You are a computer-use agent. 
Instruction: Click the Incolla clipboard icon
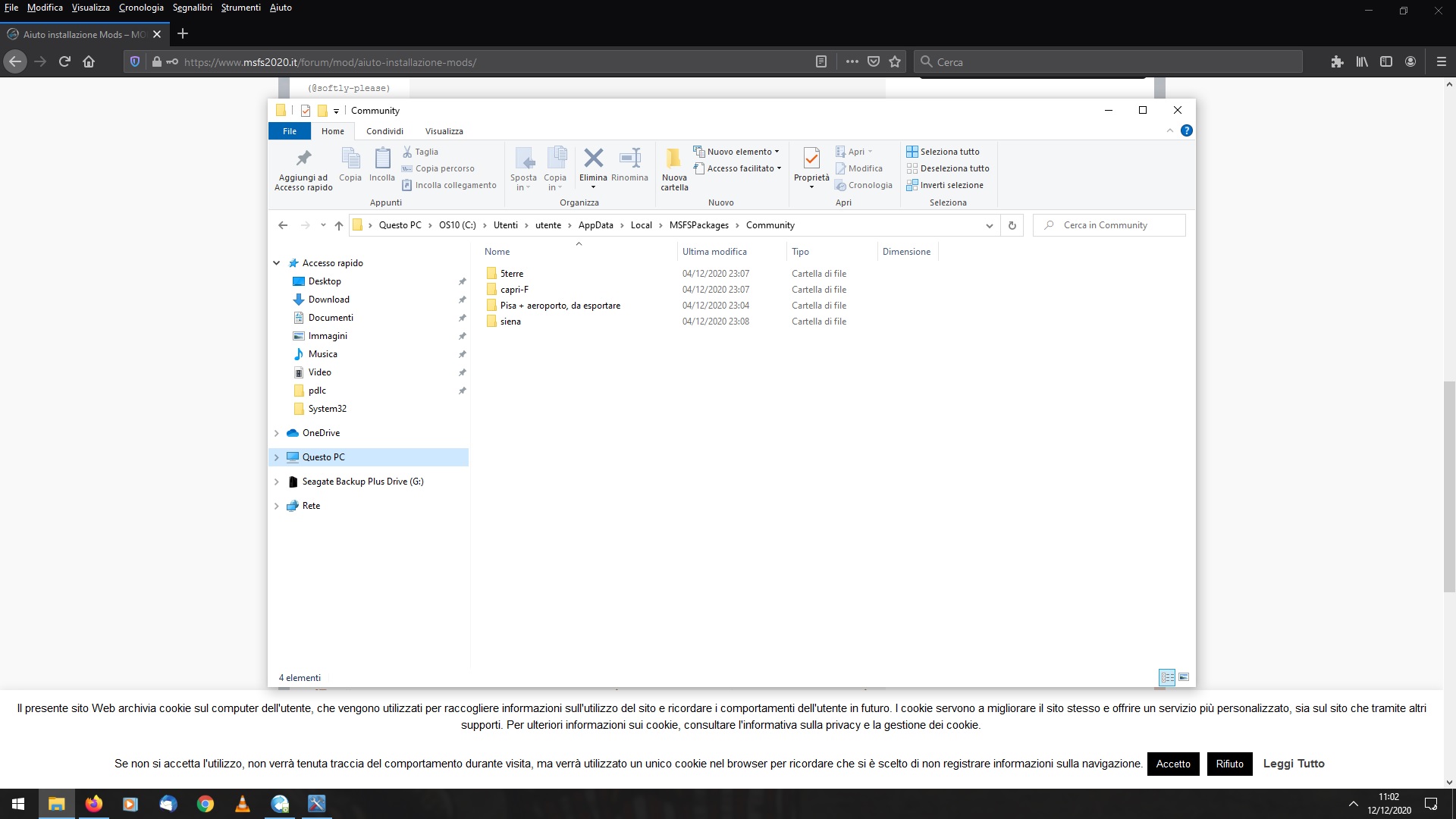coord(382,165)
